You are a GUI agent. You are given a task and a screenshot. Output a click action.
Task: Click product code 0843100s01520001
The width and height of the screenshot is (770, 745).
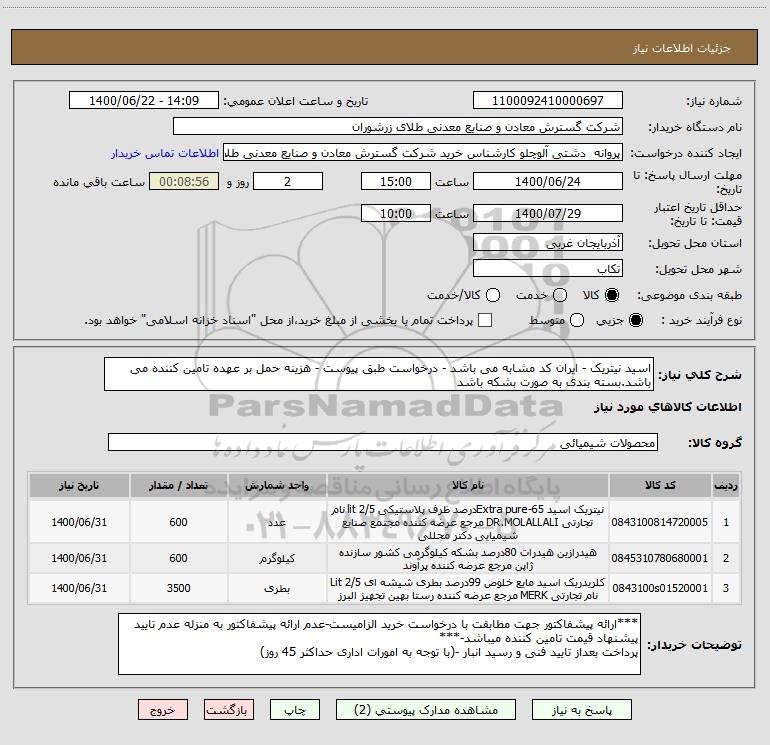tap(660, 588)
